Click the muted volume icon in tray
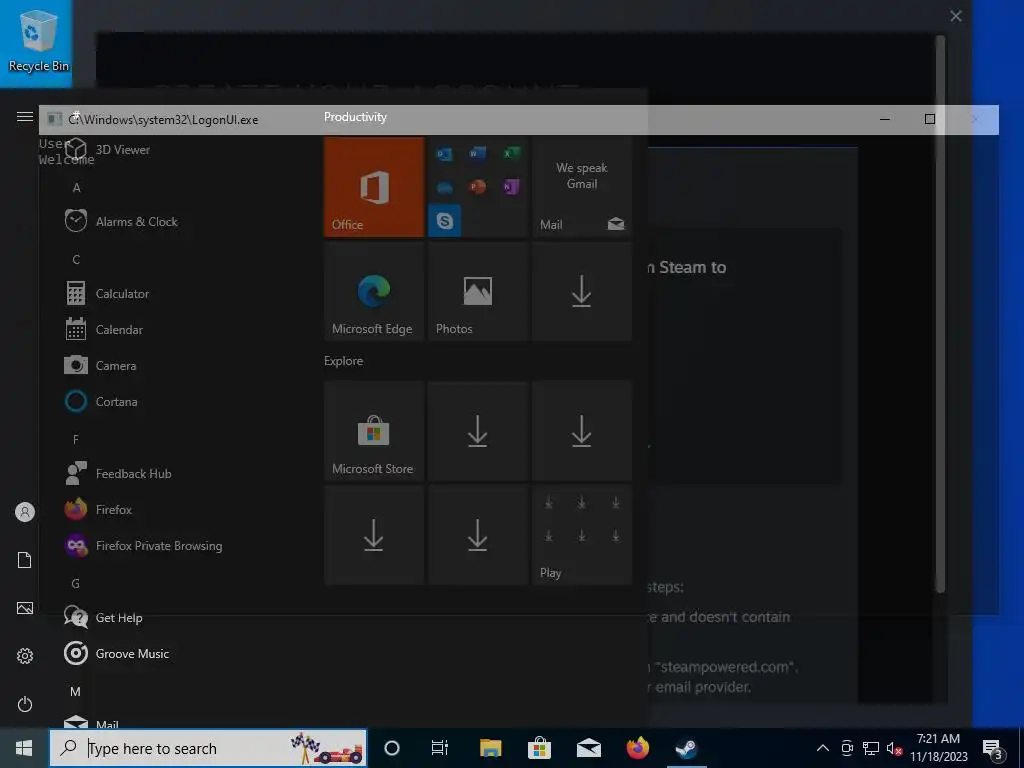Screen dimensions: 1024x768 (894, 748)
